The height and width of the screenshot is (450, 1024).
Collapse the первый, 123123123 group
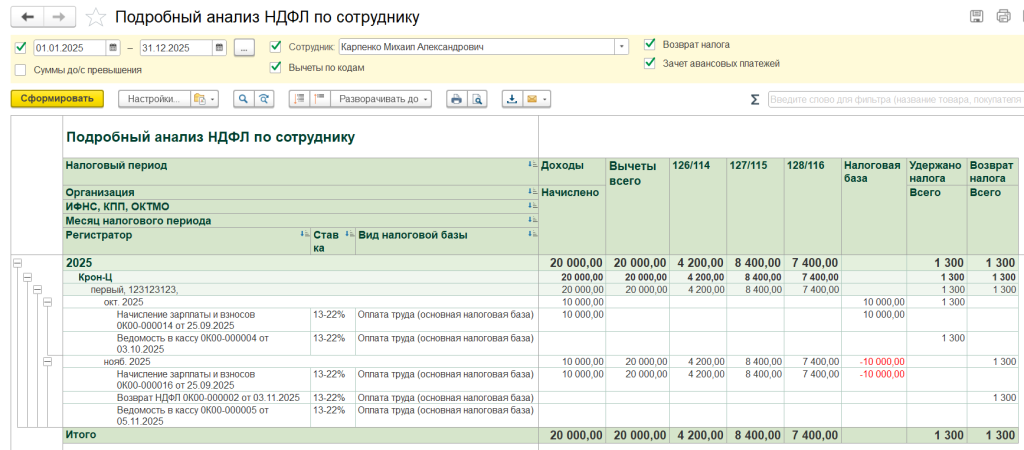(x=37, y=289)
